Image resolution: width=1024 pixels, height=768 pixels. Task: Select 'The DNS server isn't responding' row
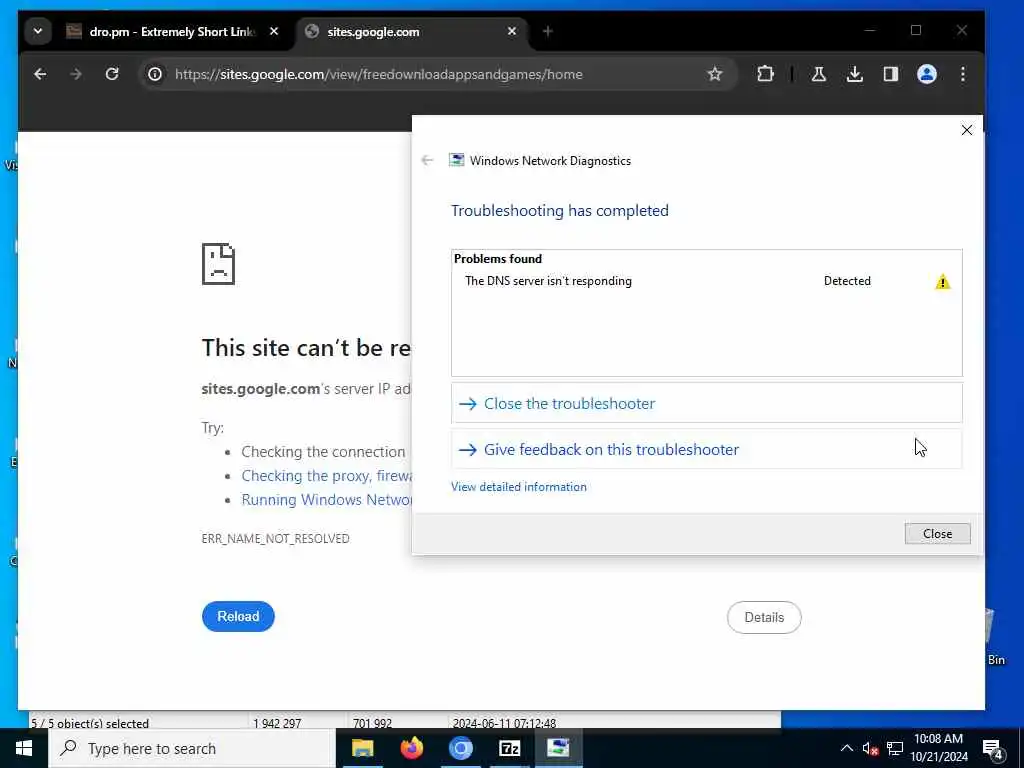(x=707, y=281)
